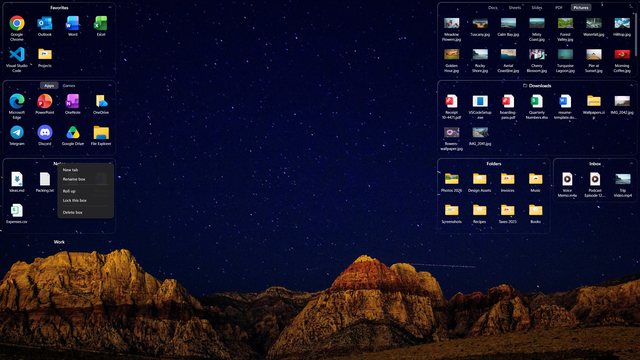Open Waterfall.jpg thumbnail

pyautogui.click(x=593, y=23)
